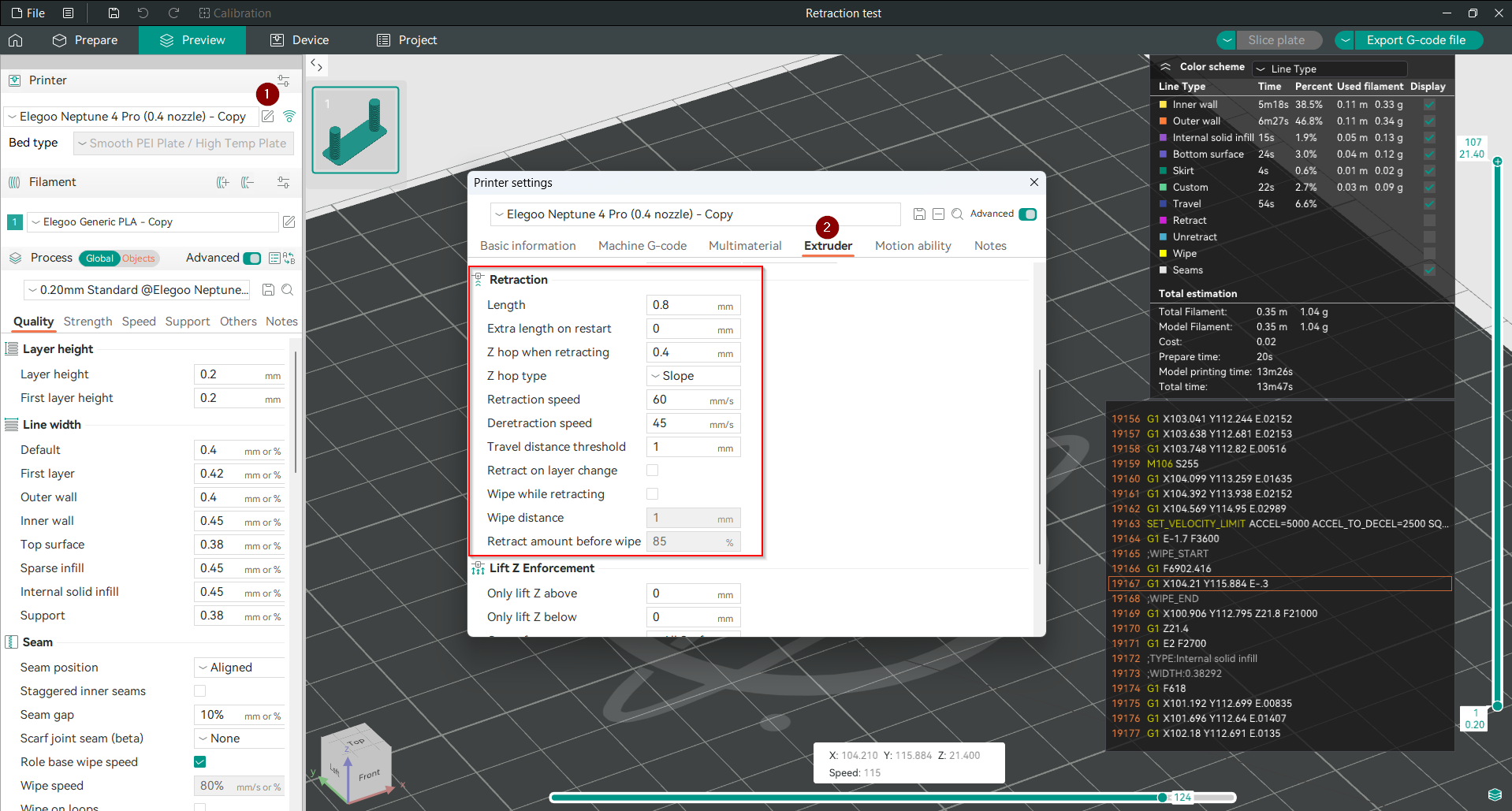
Task: Remove filament icon in Filament header
Action: 248,182
